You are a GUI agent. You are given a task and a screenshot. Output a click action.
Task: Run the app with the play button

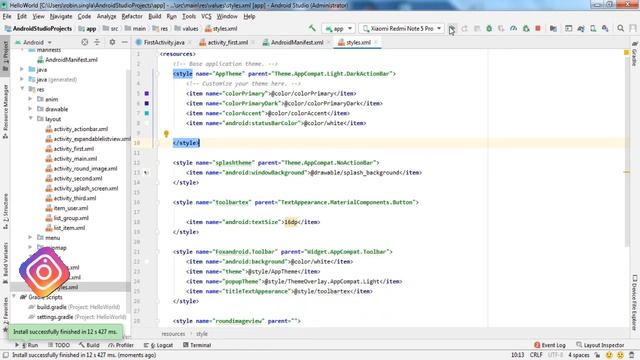451,29
